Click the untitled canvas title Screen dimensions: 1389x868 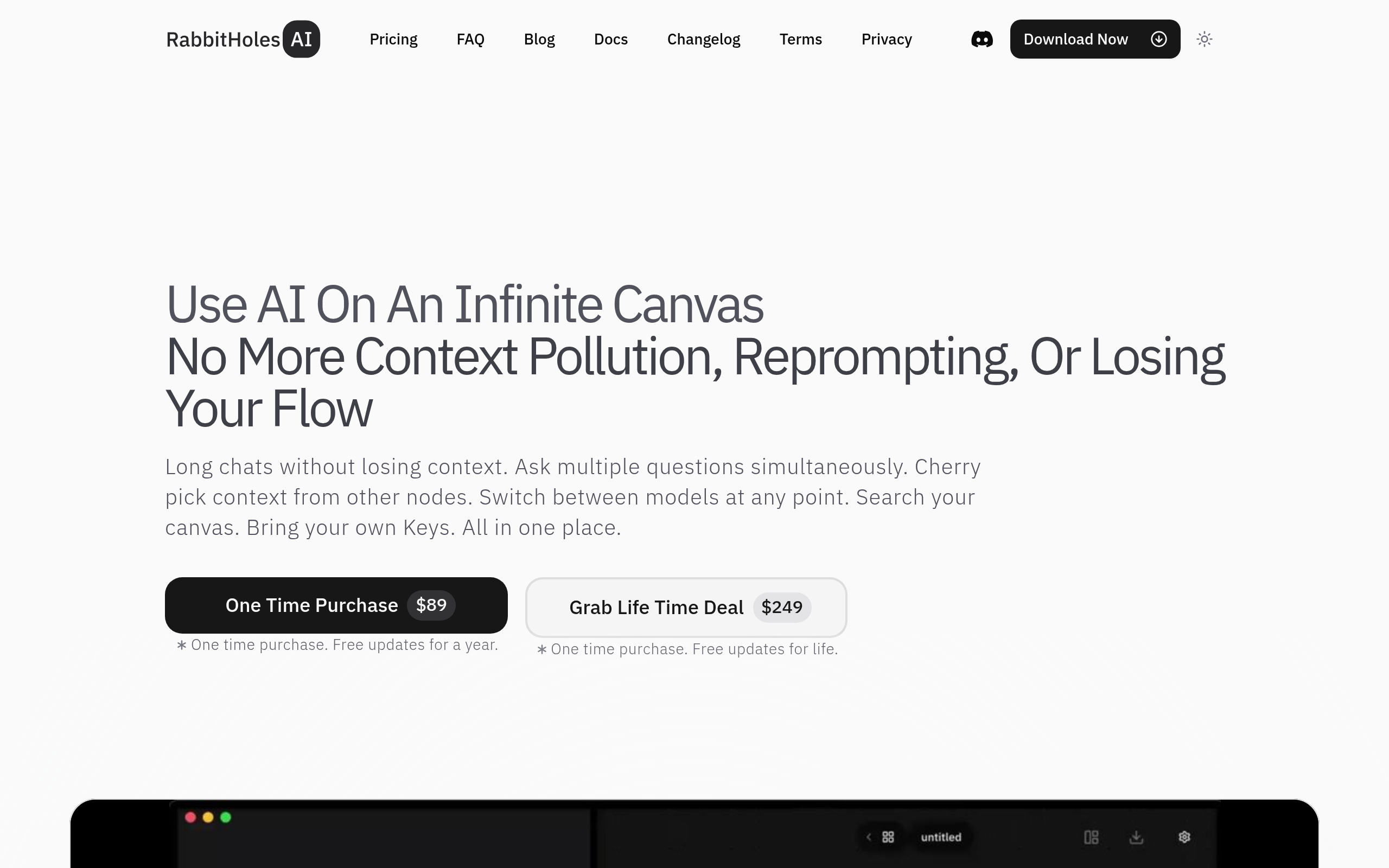941,837
